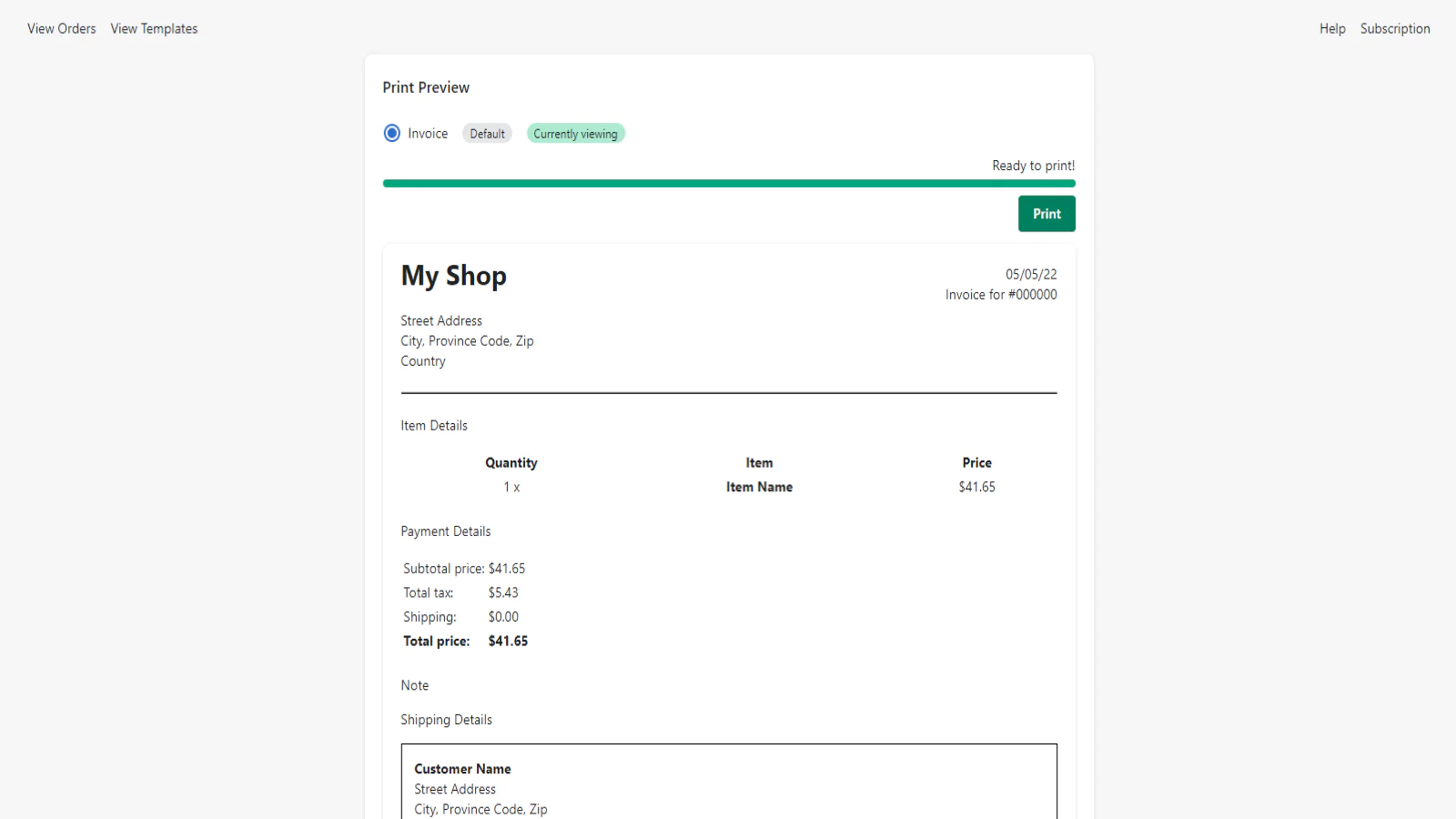Select the Invoice radio button
1456x819 pixels.
pyautogui.click(x=392, y=134)
